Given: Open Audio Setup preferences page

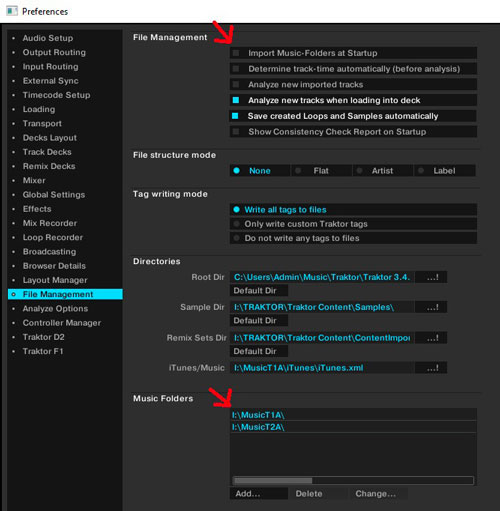Looking at the screenshot, I should click(x=48, y=38).
